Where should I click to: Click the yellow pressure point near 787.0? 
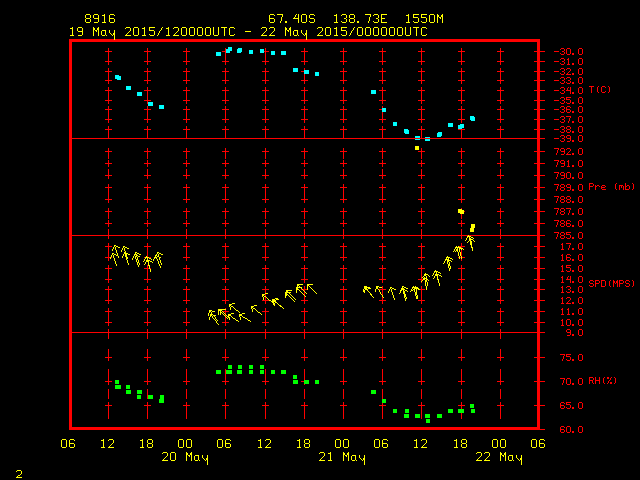(x=461, y=212)
